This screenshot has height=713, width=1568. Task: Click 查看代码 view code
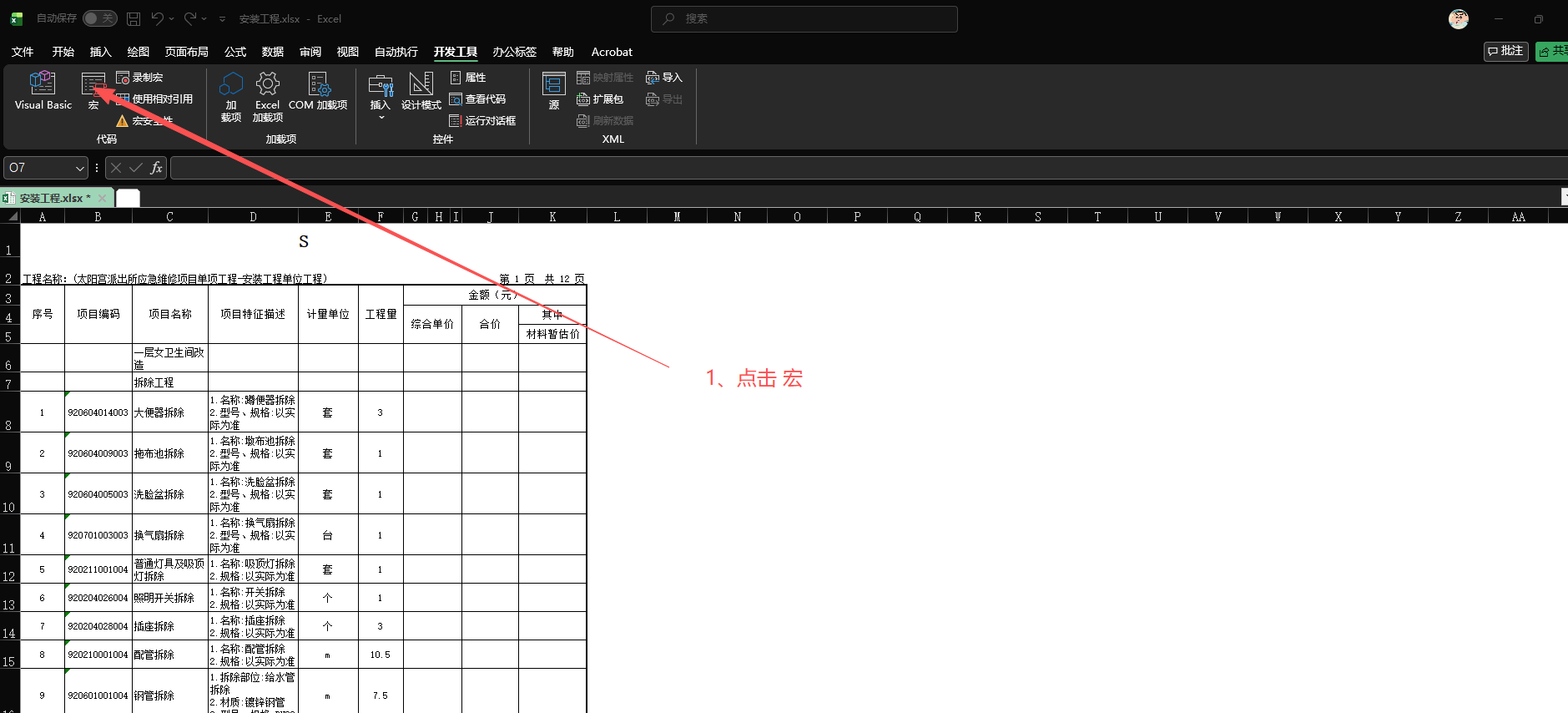(x=477, y=99)
